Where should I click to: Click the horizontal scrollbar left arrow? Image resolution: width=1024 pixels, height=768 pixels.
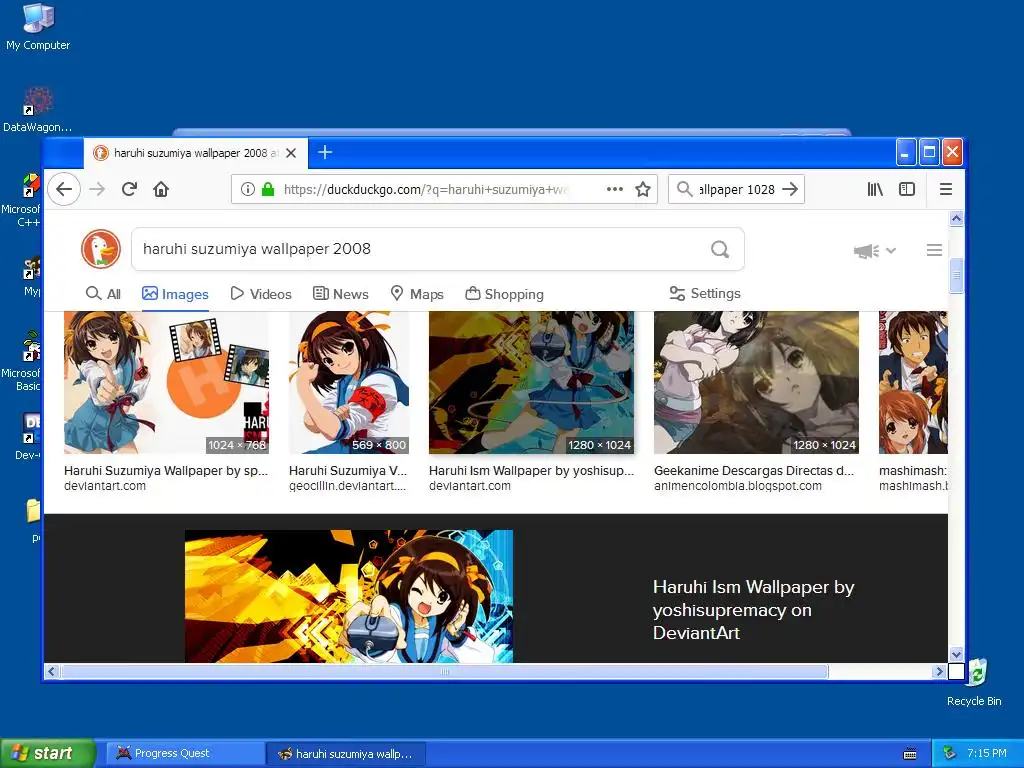pos(52,671)
